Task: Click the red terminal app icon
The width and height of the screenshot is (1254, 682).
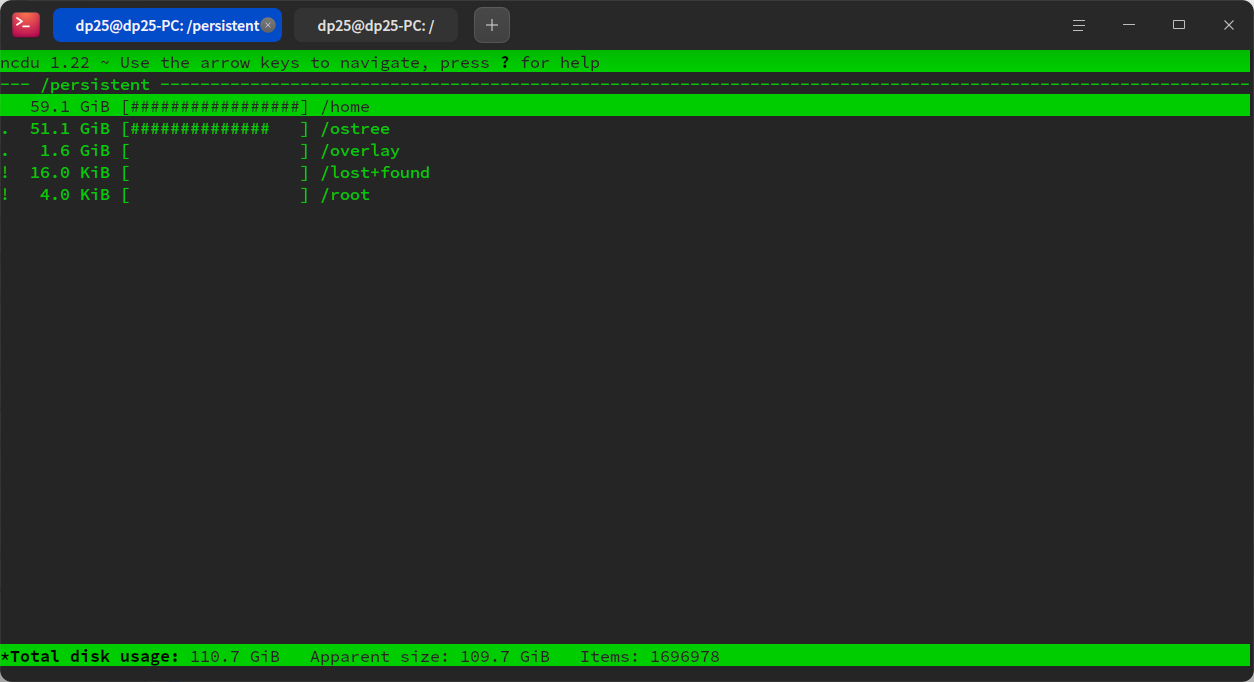Action: pyautogui.click(x=26, y=25)
